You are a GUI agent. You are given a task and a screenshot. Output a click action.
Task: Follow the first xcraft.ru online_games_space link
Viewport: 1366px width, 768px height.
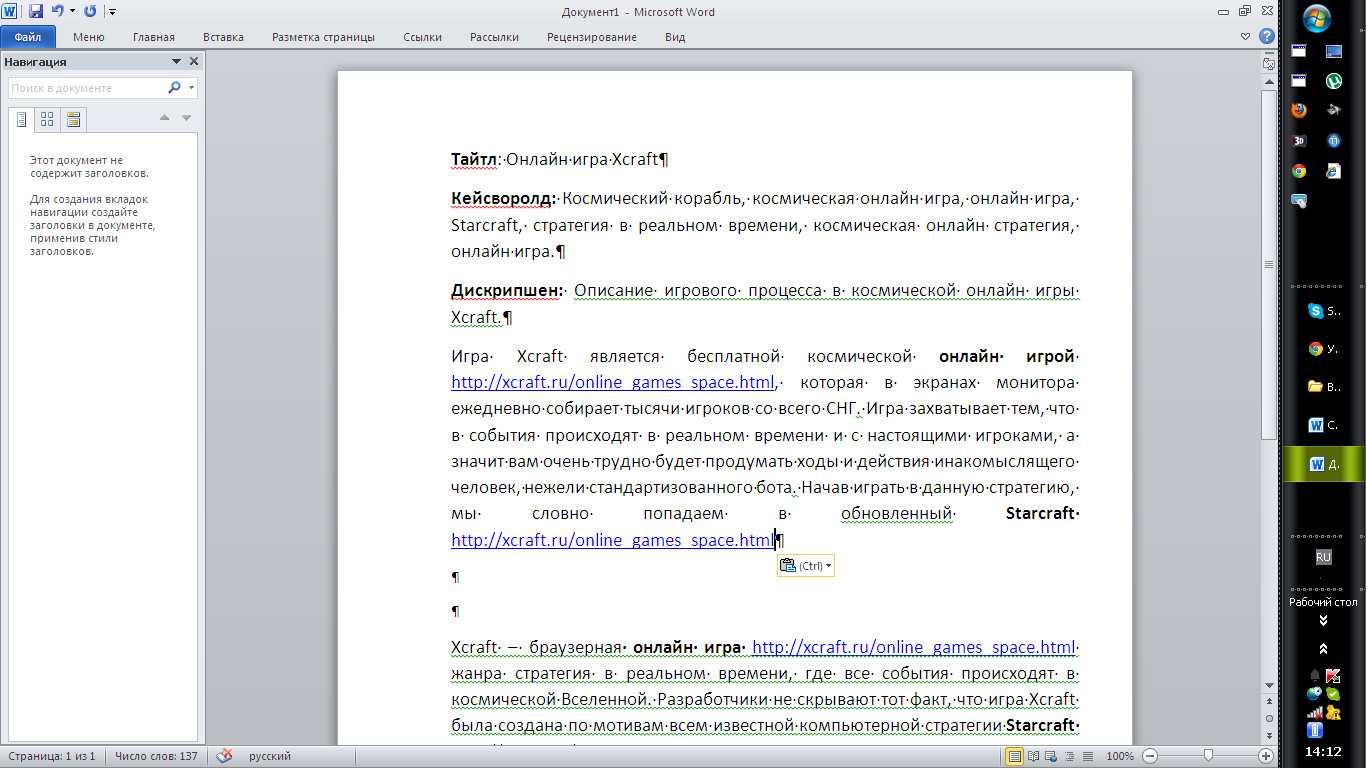pyautogui.click(x=613, y=383)
